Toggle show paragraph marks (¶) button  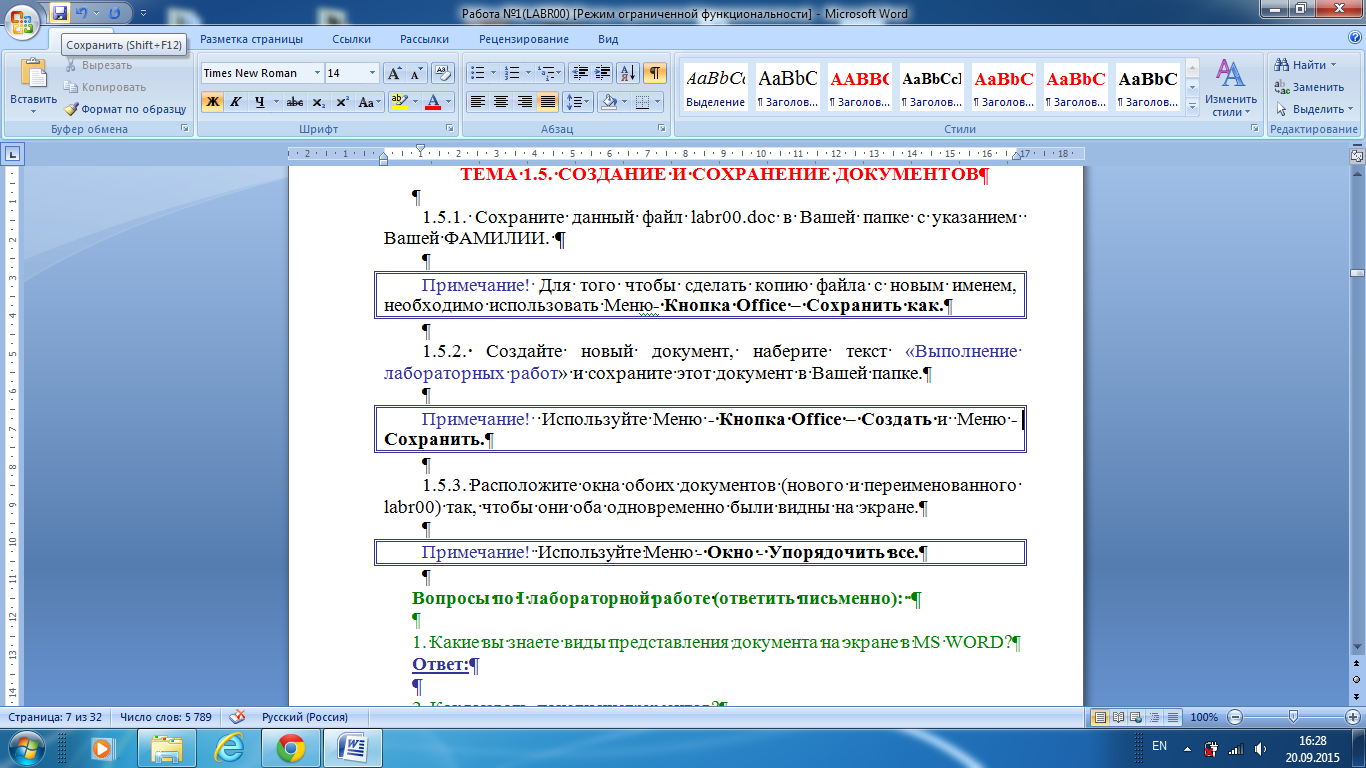click(x=655, y=73)
